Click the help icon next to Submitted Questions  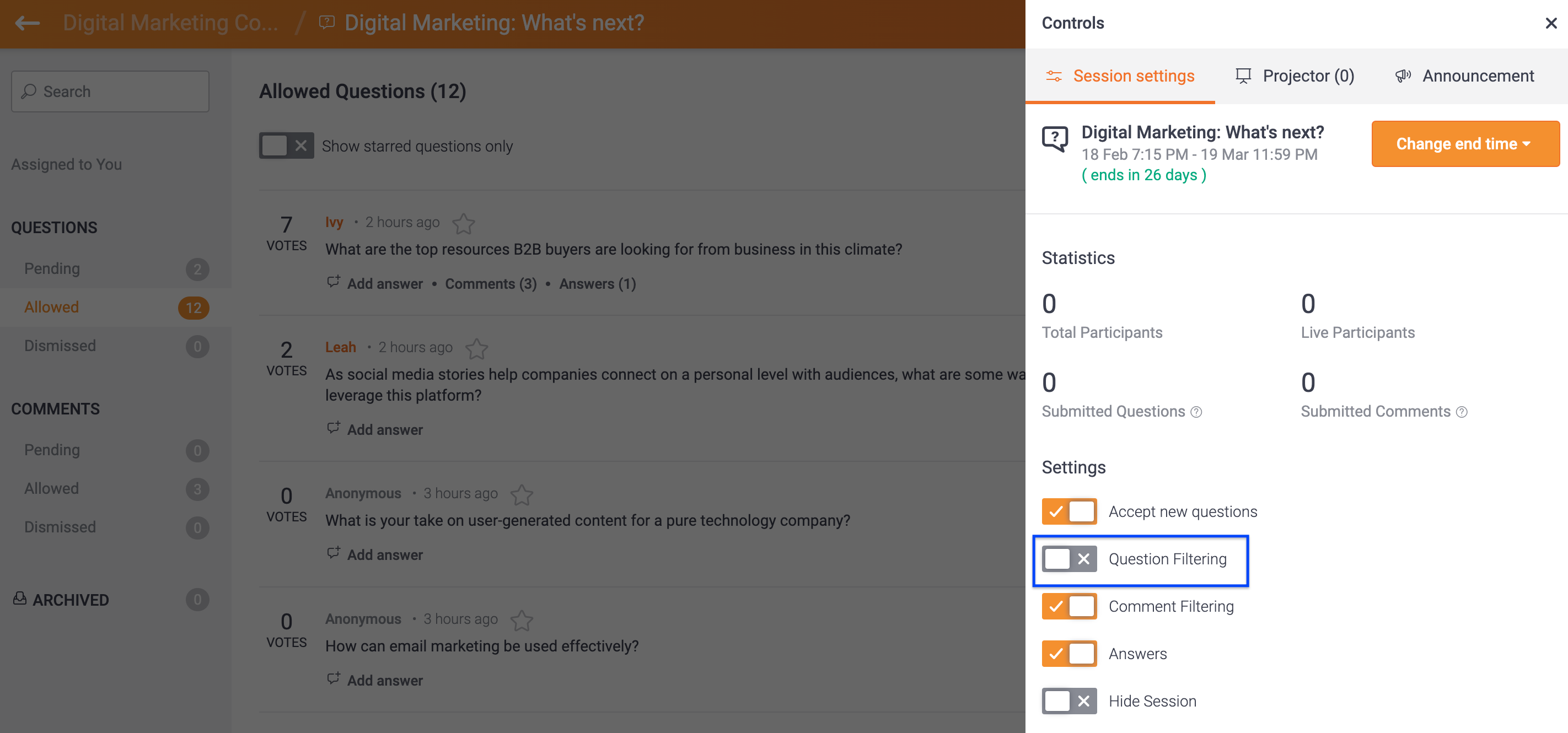(1197, 412)
